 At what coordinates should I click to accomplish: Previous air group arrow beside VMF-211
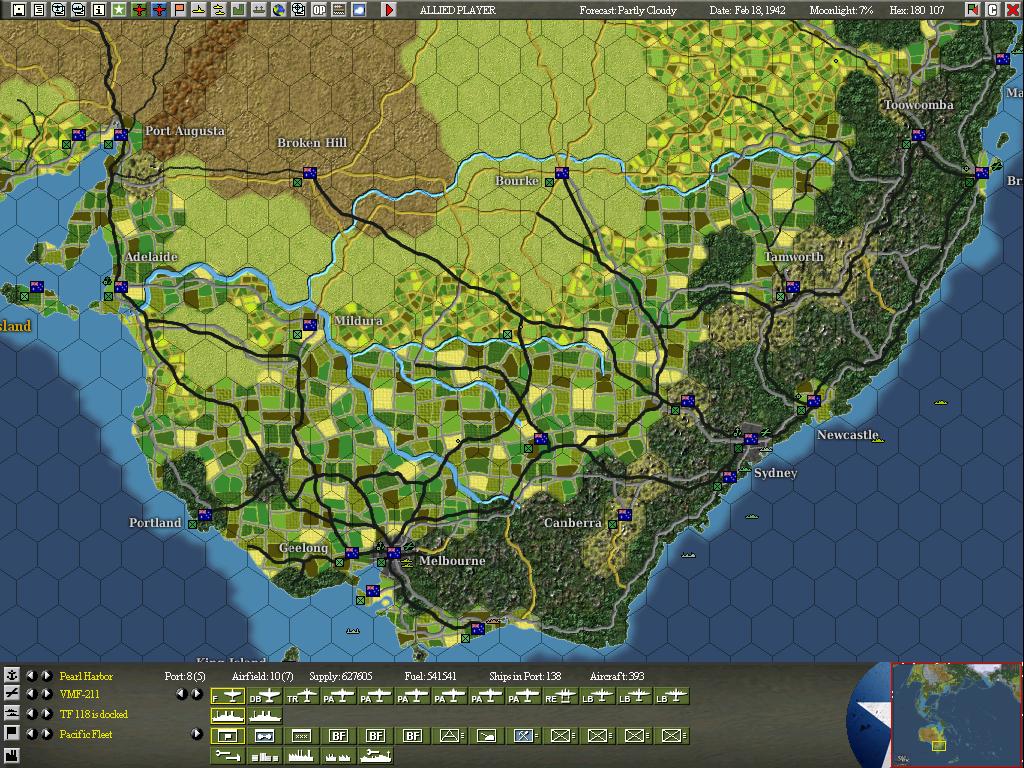click(x=31, y=694)
